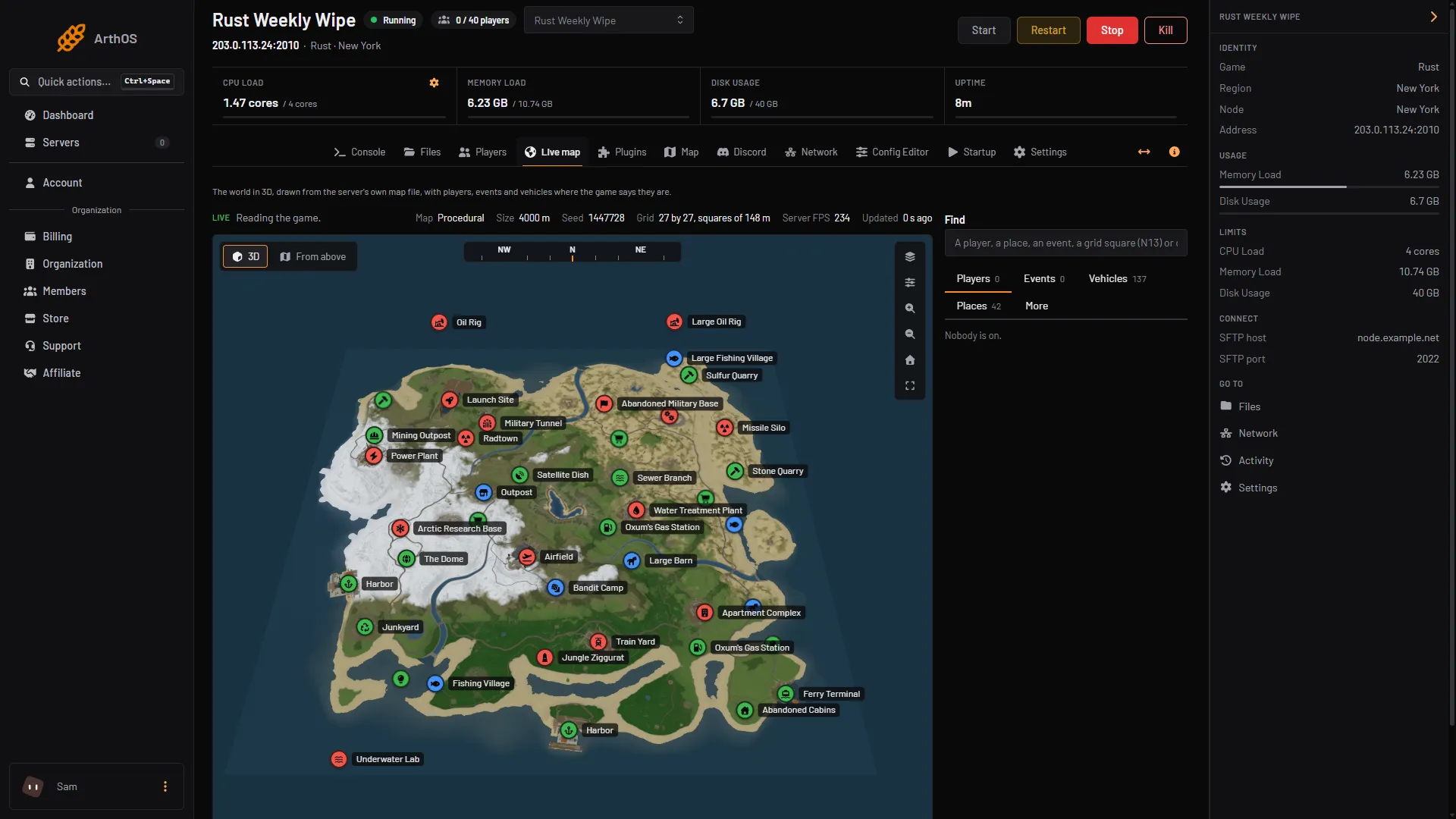This screenshot has width=1456, height=819.
Task: Select the Bandit Camp map marker
Action: click(x=556, y=588)
